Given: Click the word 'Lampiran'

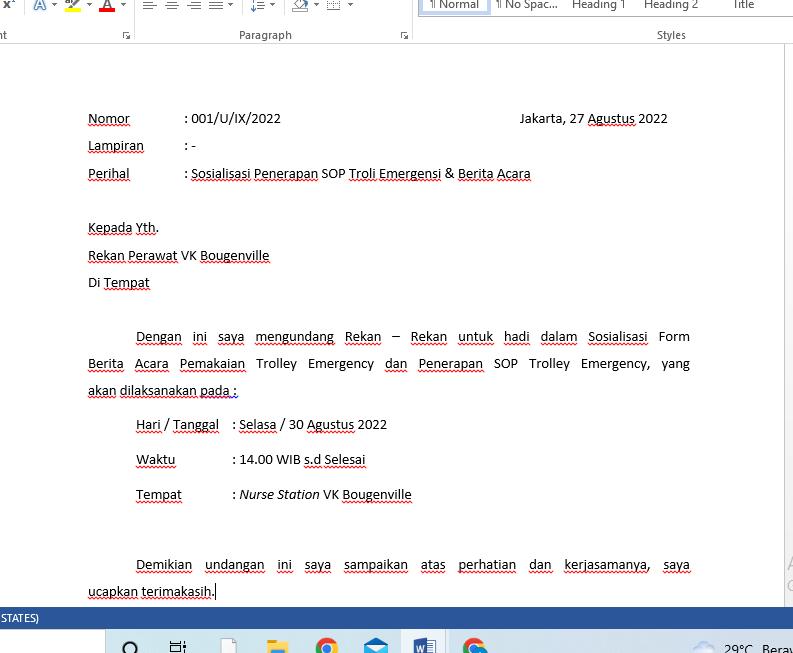Looking at the screenshot, I should click(x=116, y=146).
